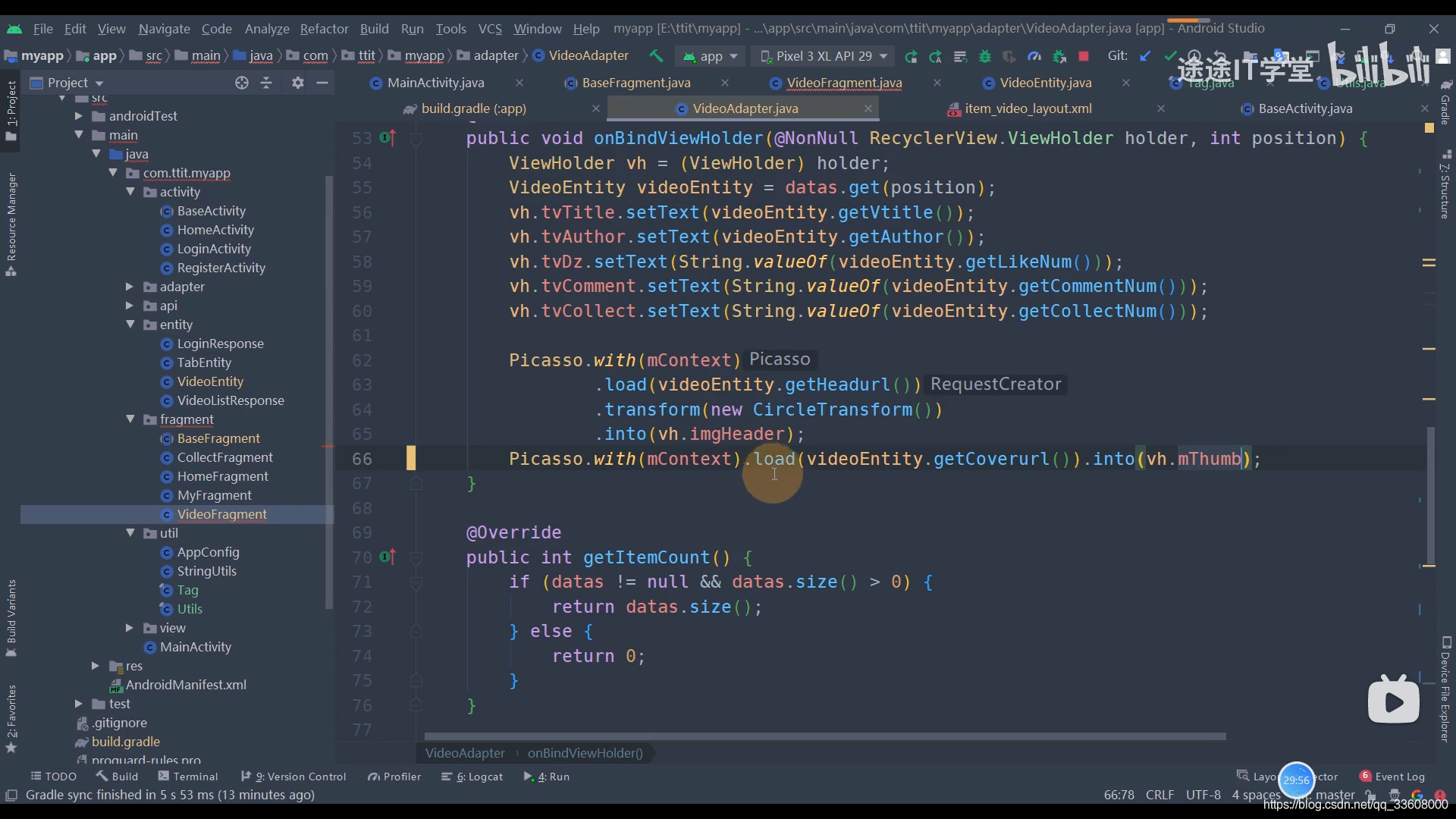The height and width of the screenshot is (819, 1456).
Task: Close the build.gradle (:app) tab
Action: (x=596, y=108)
